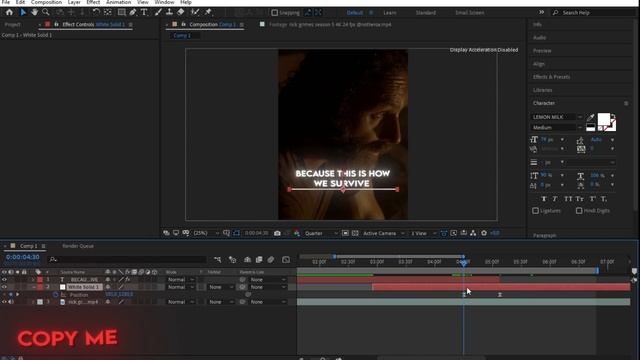The width and height of the screenshot is (640, 360).
Task: Open Normal blend mode for White Solid 1
Action: click(180, 287)
